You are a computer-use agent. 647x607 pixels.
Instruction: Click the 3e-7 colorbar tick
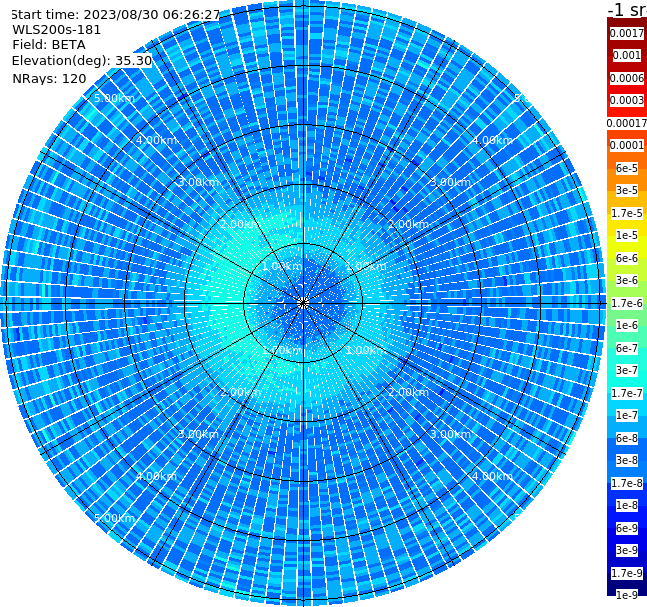point(627,370)
